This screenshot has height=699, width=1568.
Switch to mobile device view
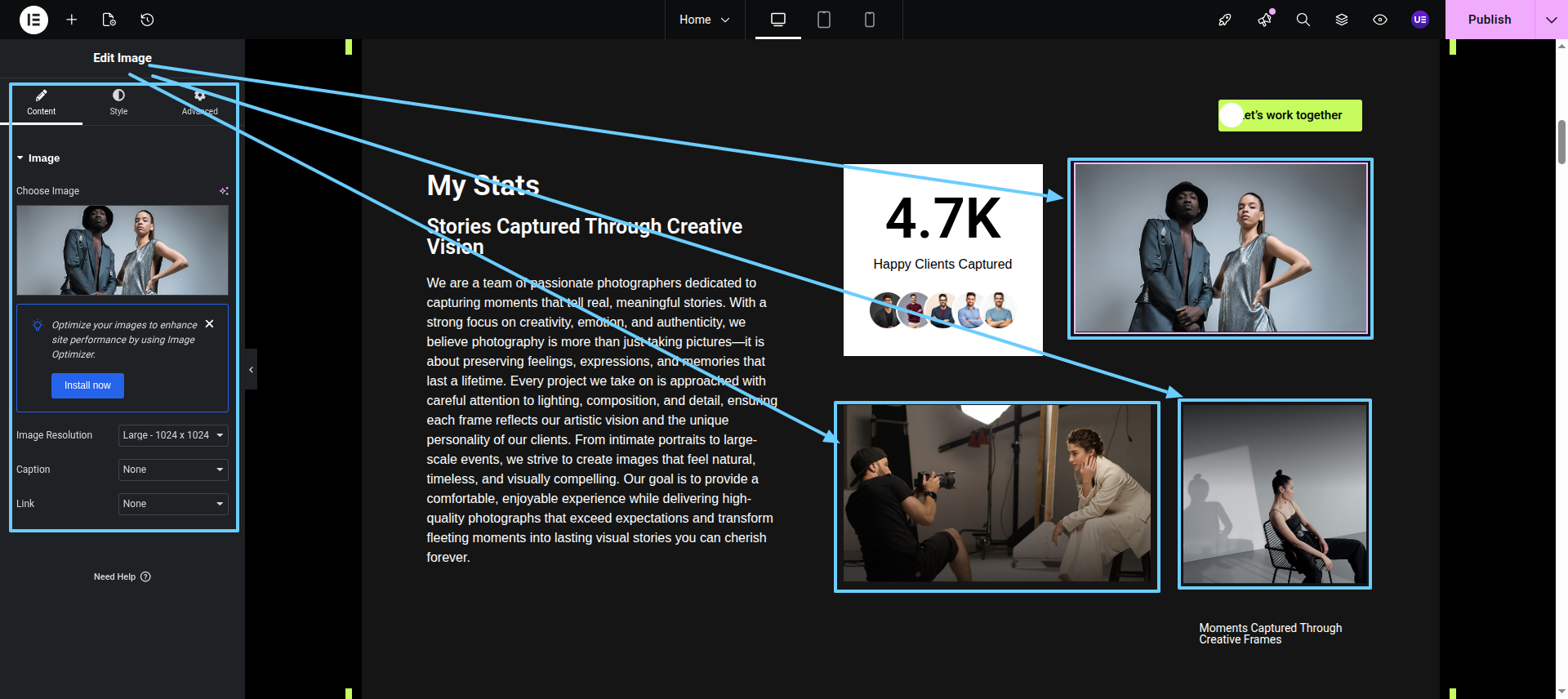click(870, 20)
